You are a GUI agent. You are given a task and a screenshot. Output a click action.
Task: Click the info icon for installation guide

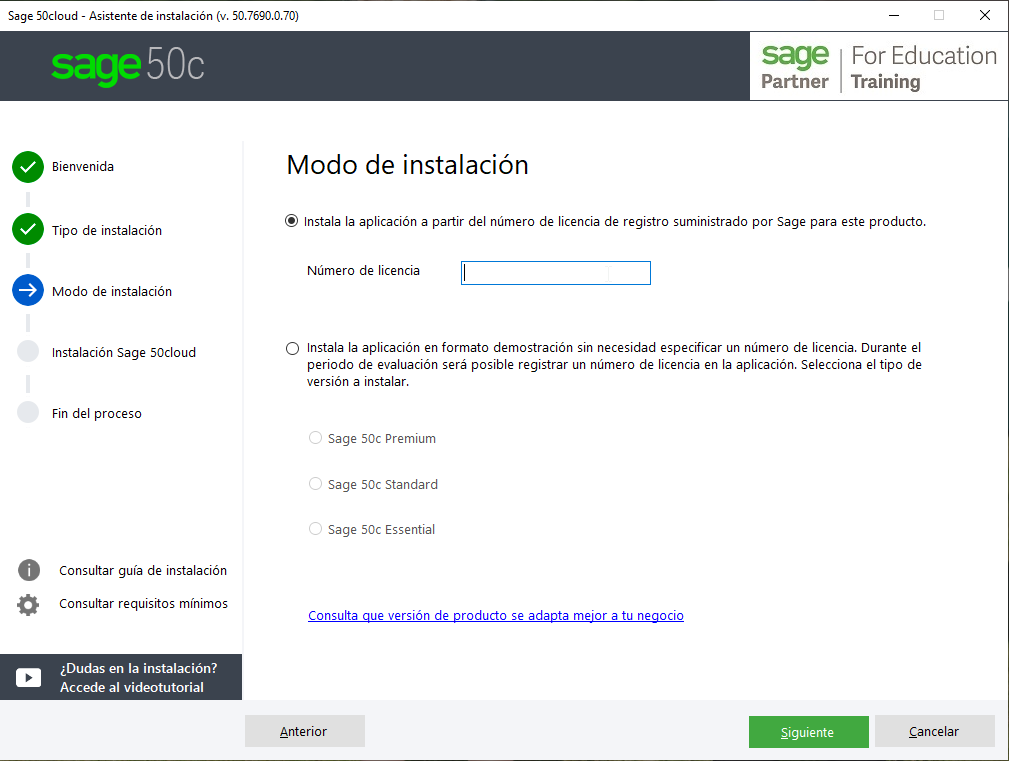29,570
